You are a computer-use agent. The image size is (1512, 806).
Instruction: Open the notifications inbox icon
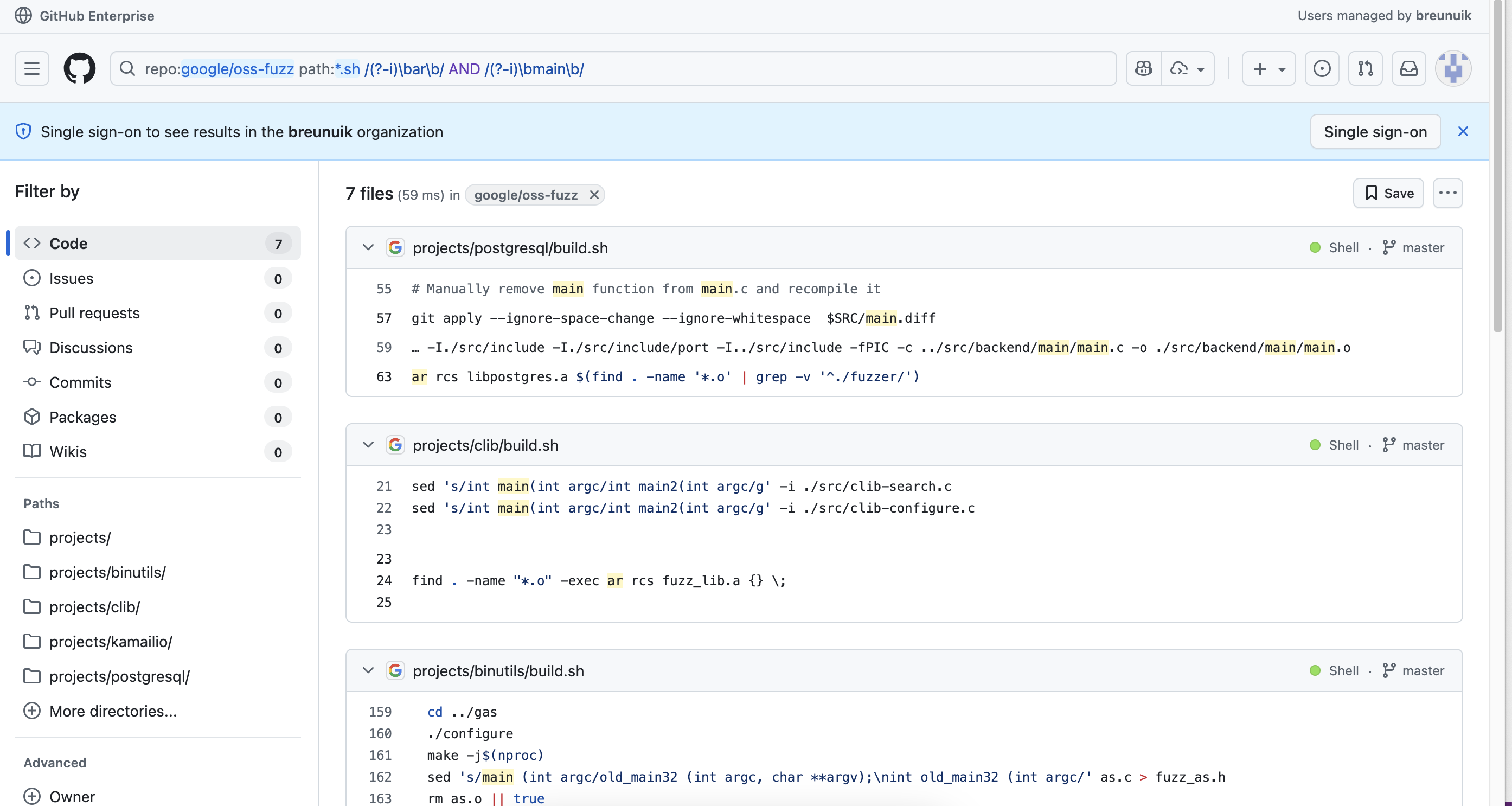point(1408,69)
